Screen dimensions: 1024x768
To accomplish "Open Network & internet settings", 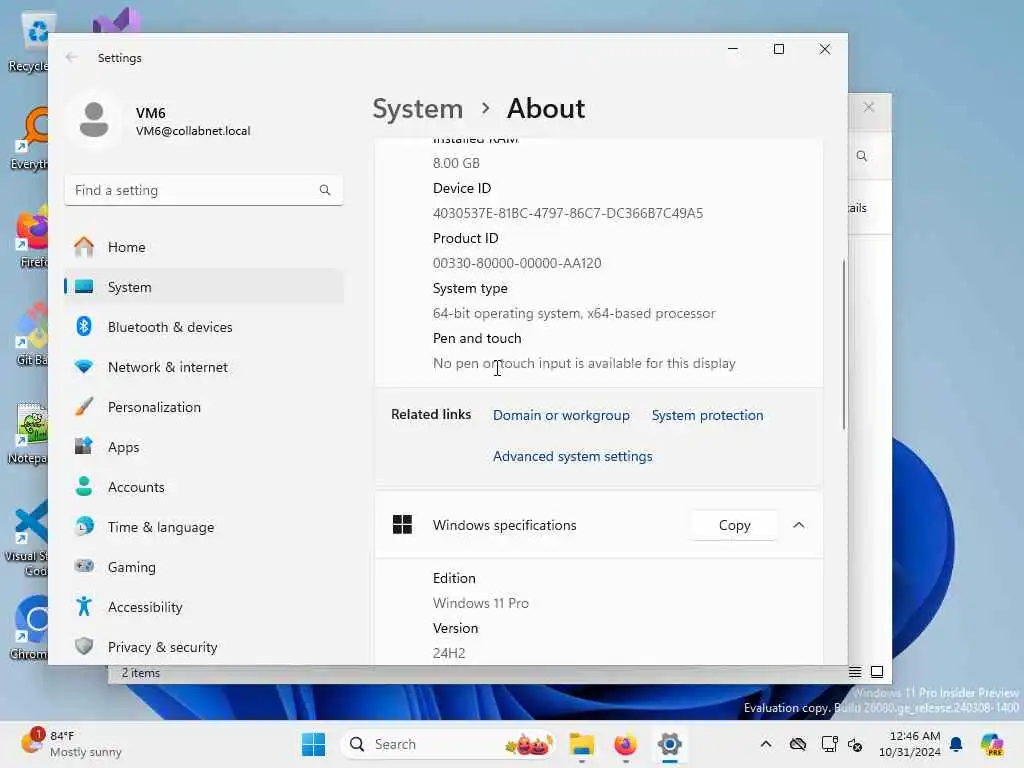I will (x=204, y=367).
